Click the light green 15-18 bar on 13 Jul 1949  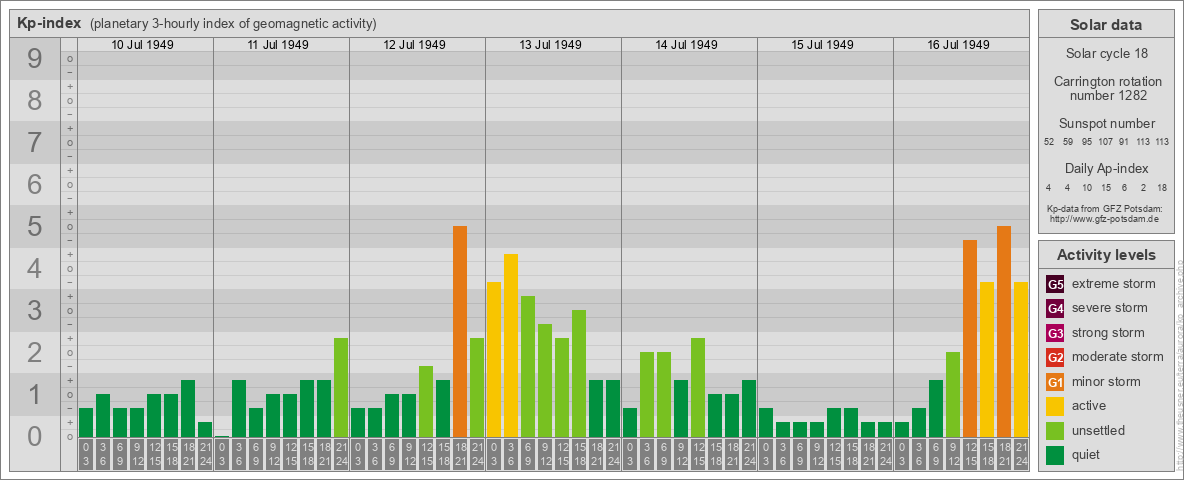[x=579, y=374]
